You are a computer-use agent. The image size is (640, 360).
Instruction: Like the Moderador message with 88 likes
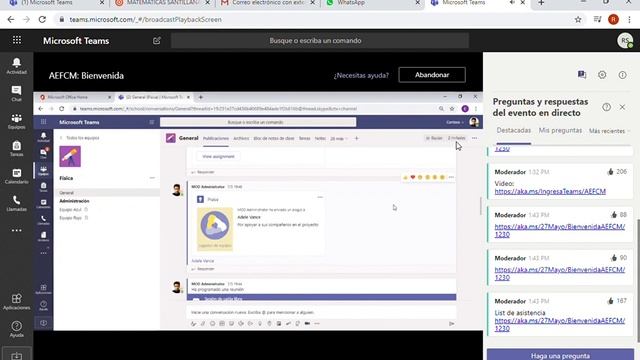pos(613,215)
